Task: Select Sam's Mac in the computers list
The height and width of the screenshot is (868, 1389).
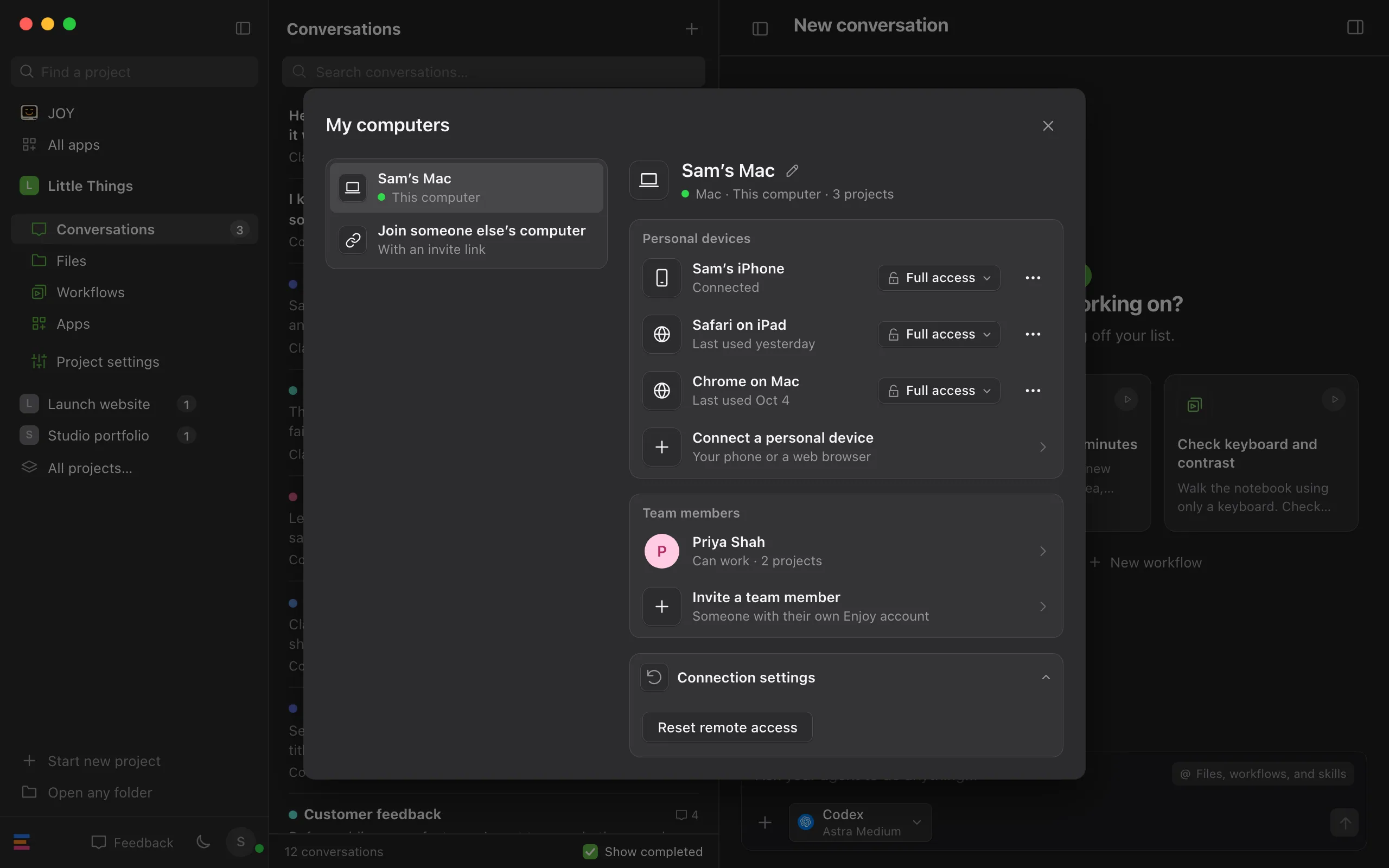Action: [x=466, y=188]
